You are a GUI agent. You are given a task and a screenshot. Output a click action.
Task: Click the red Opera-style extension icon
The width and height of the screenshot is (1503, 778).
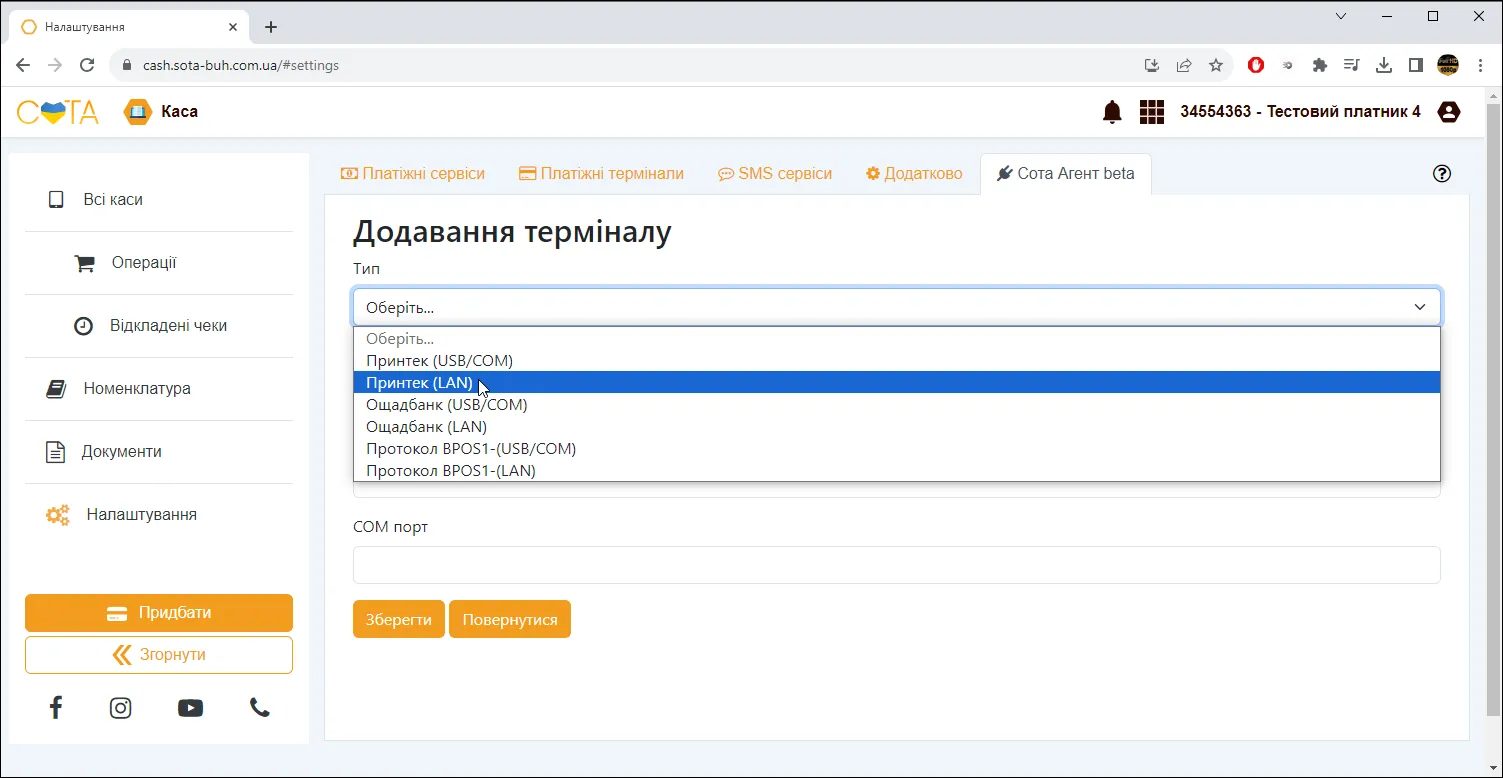point(1256,65)
